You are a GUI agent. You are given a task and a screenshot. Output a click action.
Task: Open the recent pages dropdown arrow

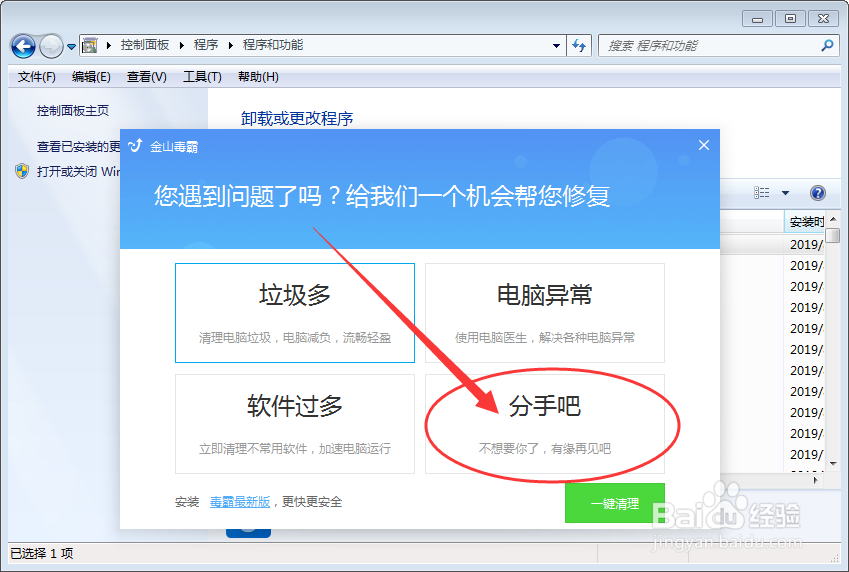point(71,47)
